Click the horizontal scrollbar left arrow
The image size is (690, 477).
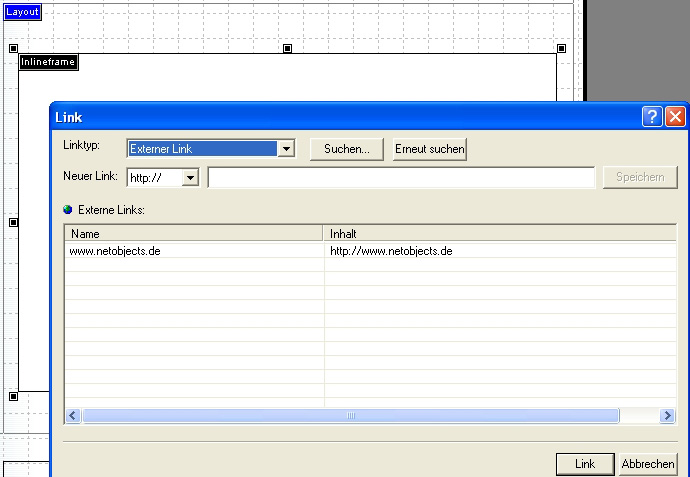(x=73, y=415)
